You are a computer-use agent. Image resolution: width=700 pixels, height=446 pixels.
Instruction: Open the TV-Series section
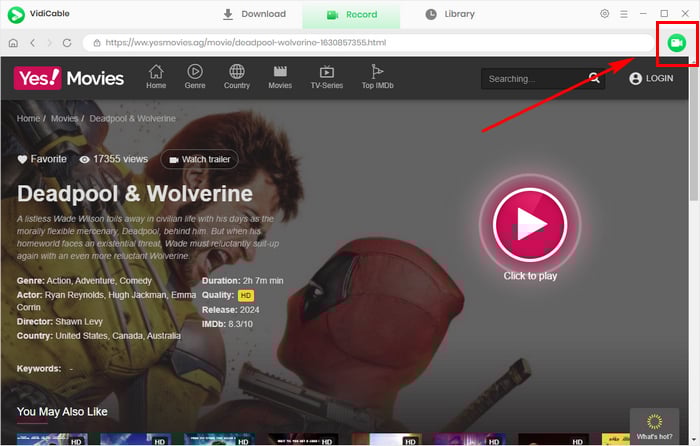327,77
